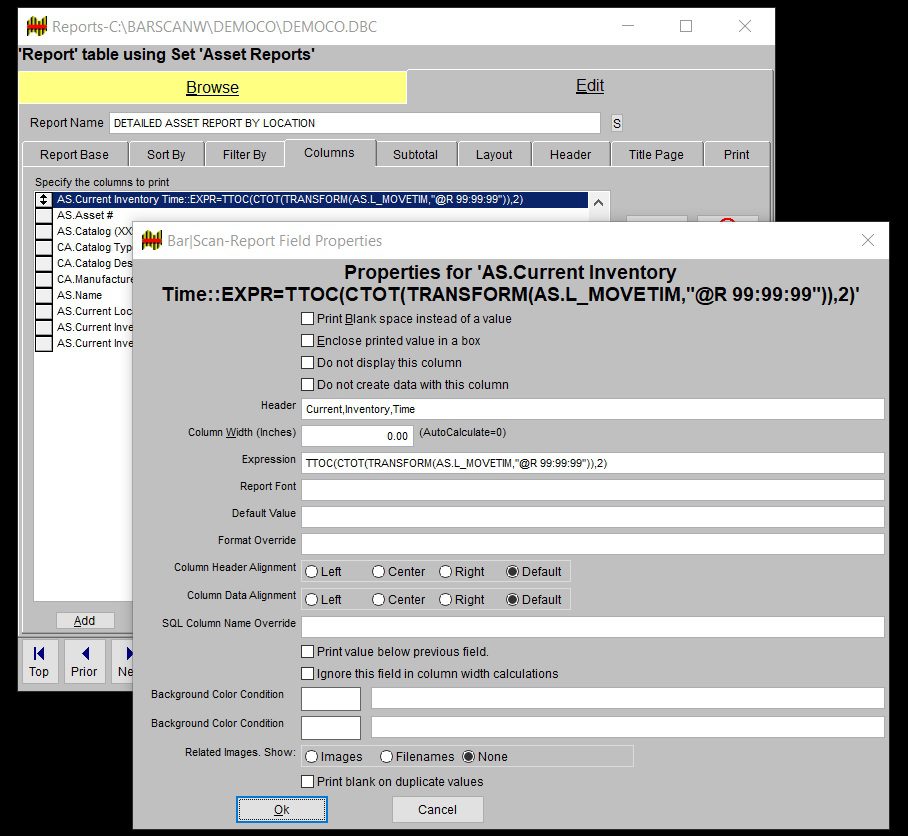The width and height of the screenshot is (908, 836).
Task: Tick checkbox beside AS.Name row
Action: [x=43, y=295]
